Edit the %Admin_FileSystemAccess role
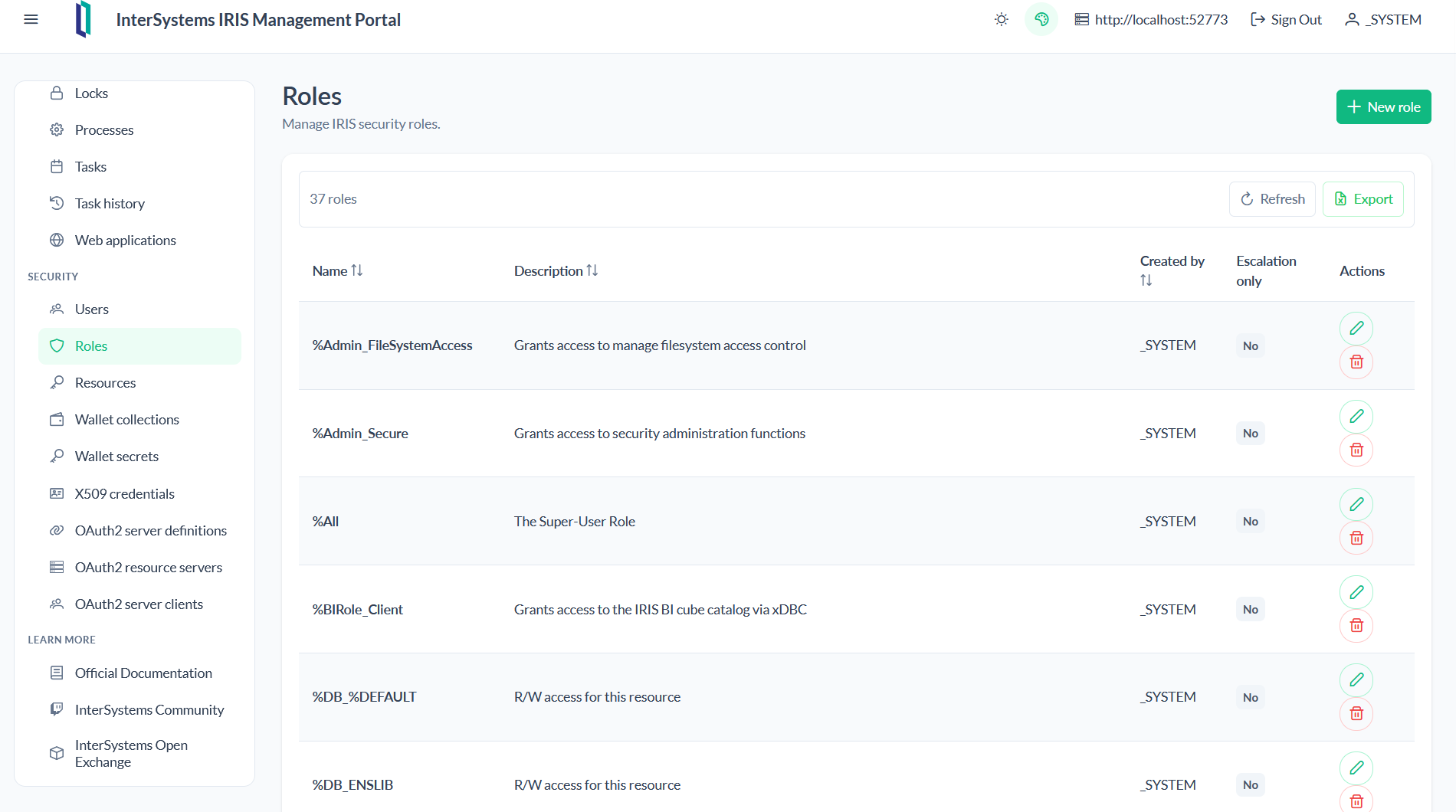Viewport: 1456px width, 812px height. pos(1356,329)
